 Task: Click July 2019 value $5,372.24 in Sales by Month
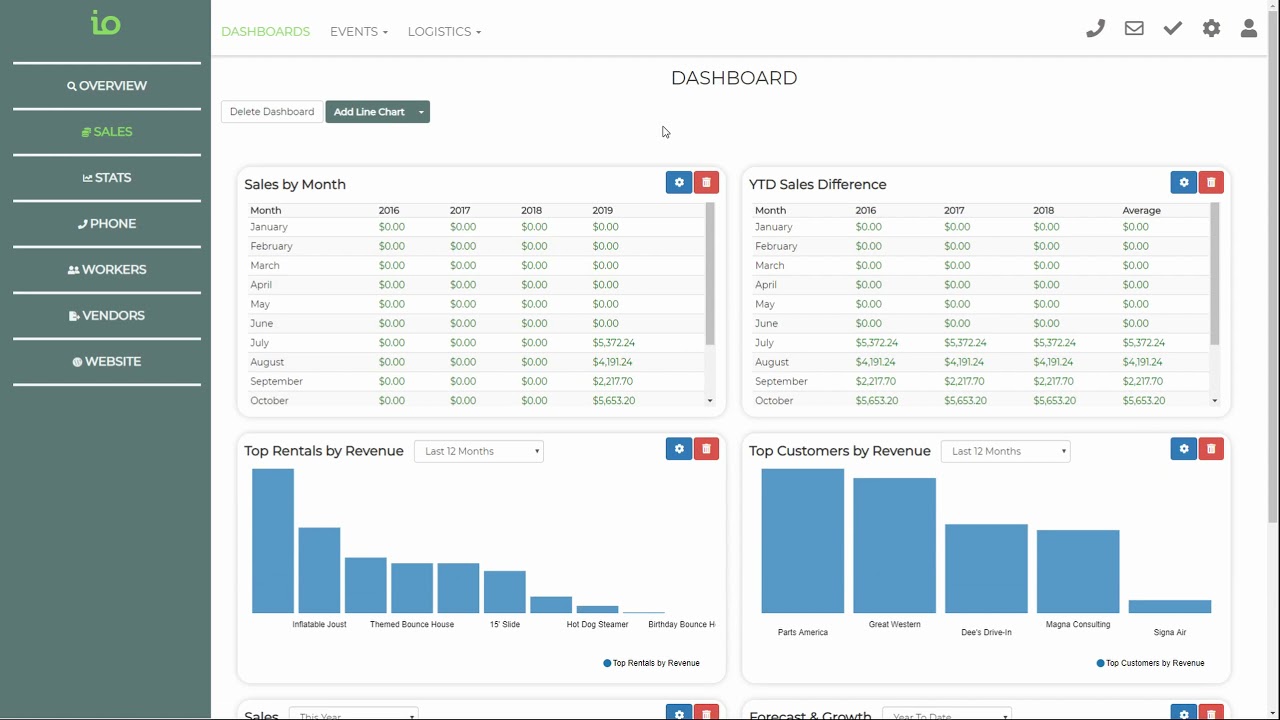point(613,343)
